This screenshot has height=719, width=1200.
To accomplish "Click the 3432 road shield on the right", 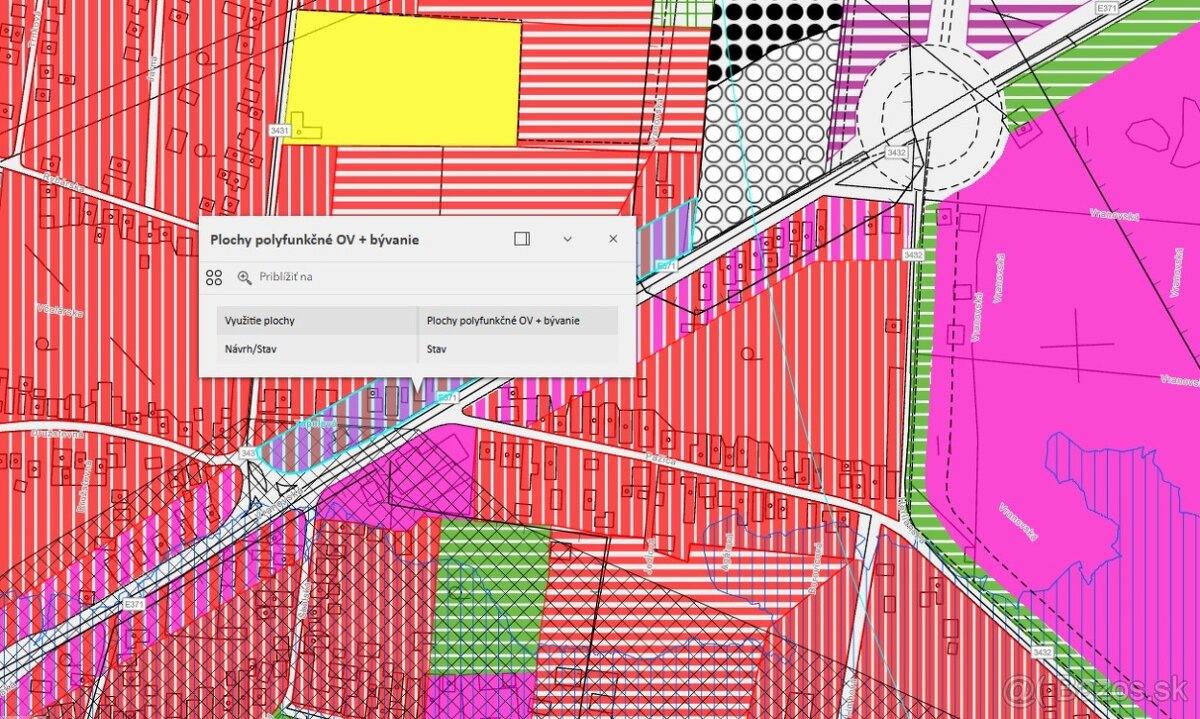I will point(913,254).
